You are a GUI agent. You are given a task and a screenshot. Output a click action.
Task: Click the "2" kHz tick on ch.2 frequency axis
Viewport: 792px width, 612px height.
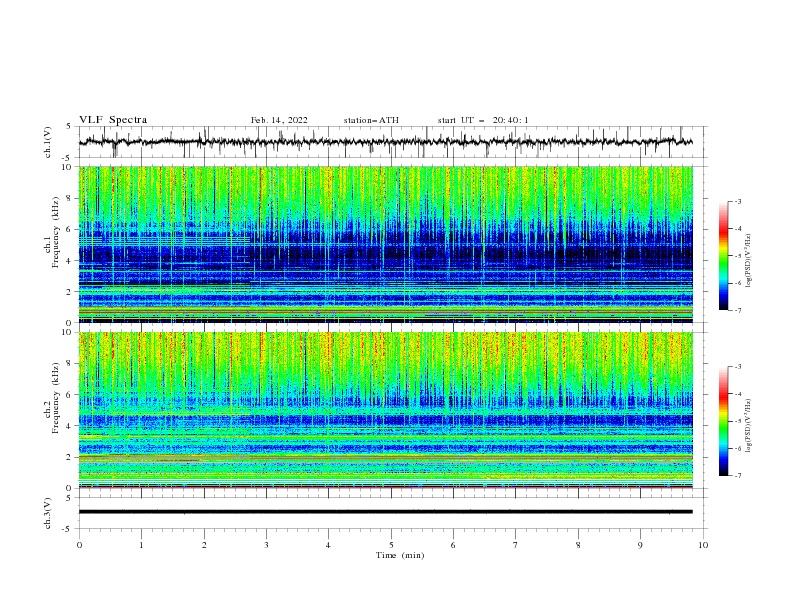click(70, 457)
